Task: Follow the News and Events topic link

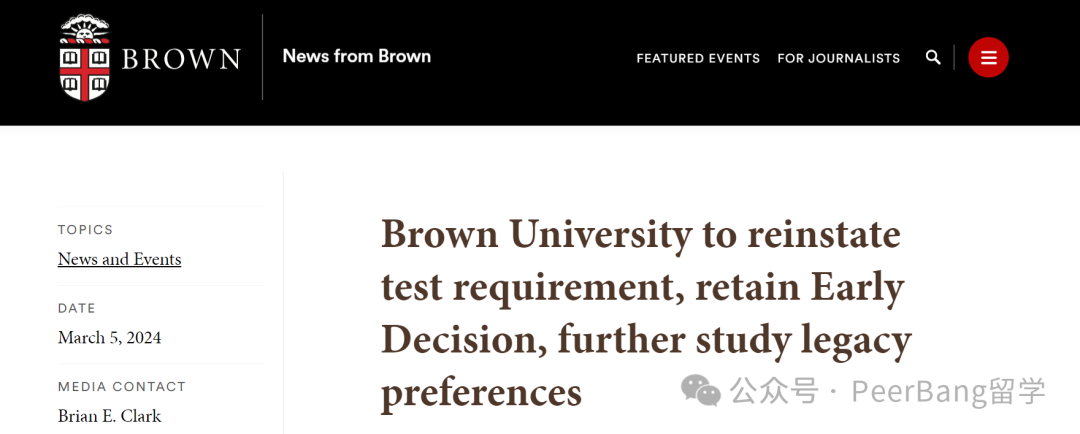Action: 120,259
